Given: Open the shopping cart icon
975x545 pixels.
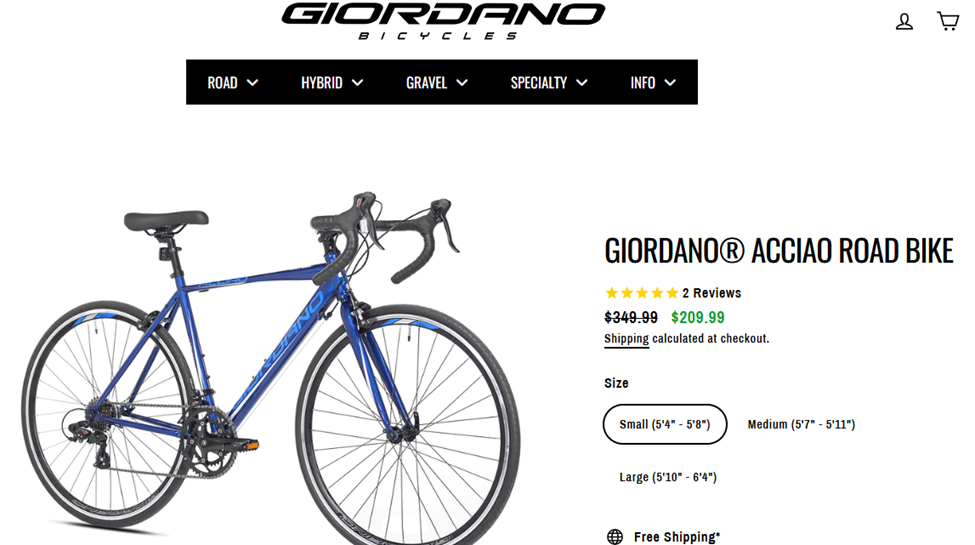Looking at the screenshot, I should tap(948, 21).
